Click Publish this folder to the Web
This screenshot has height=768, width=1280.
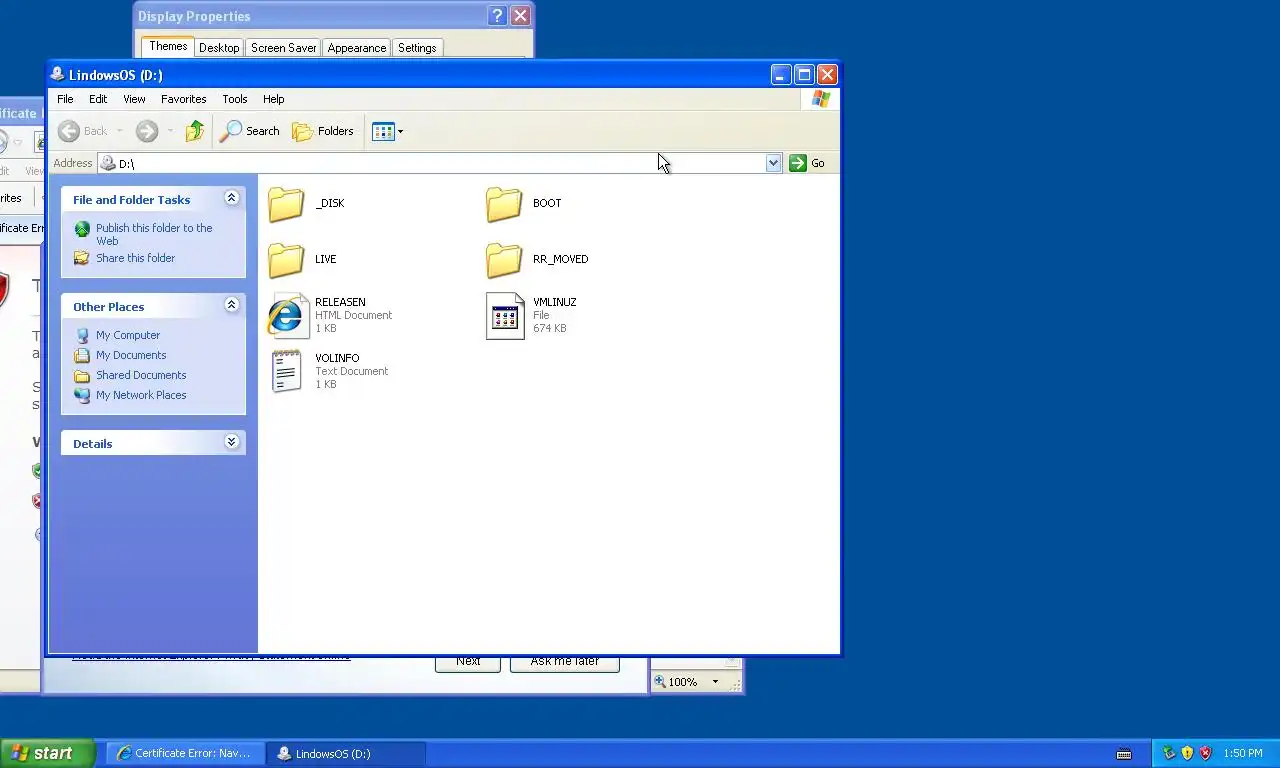[x=154, y=234]
